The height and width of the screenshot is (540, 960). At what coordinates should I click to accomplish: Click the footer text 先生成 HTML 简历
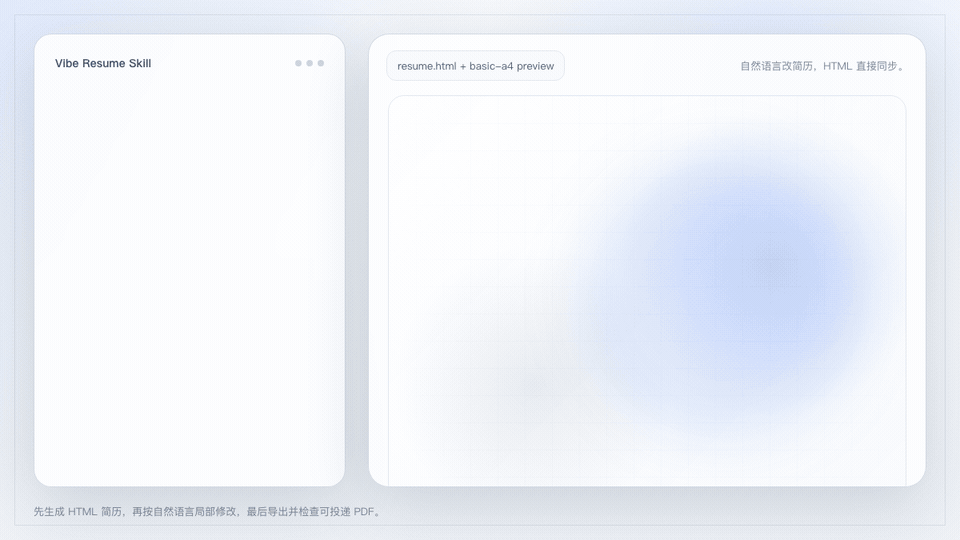coord(78,511)
